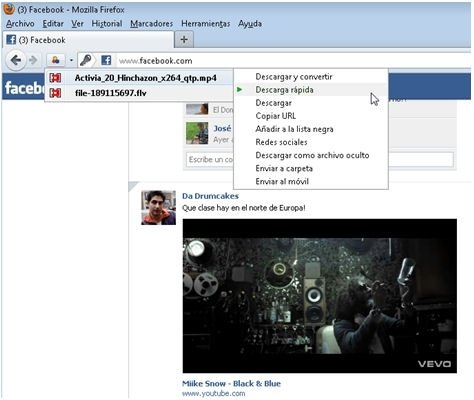Click the Video DownloadHelper toolbar icon
The width and height of the screenshot is (474, 400).
click(56, 60)
